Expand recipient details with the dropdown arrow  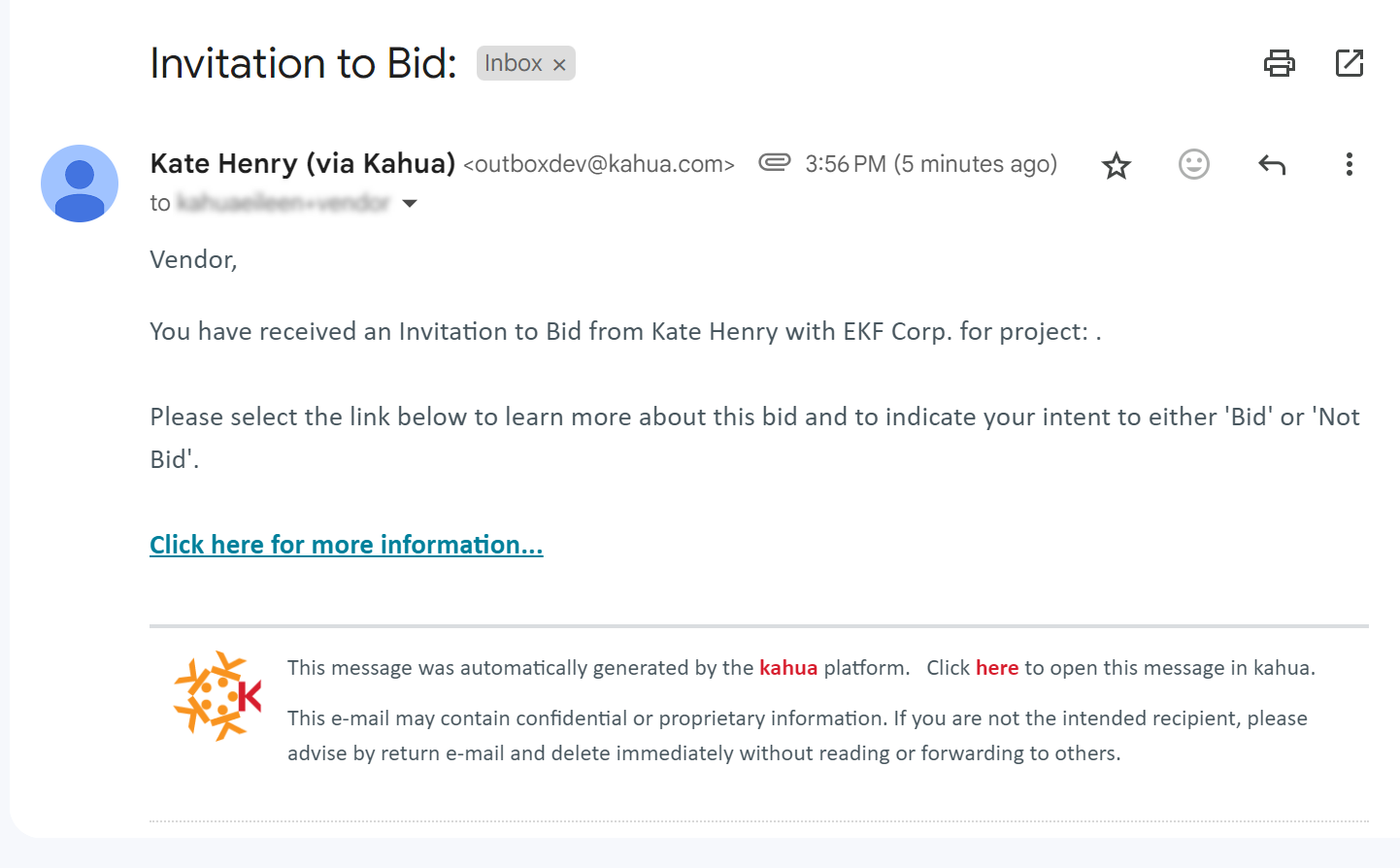tap(410, 203)
